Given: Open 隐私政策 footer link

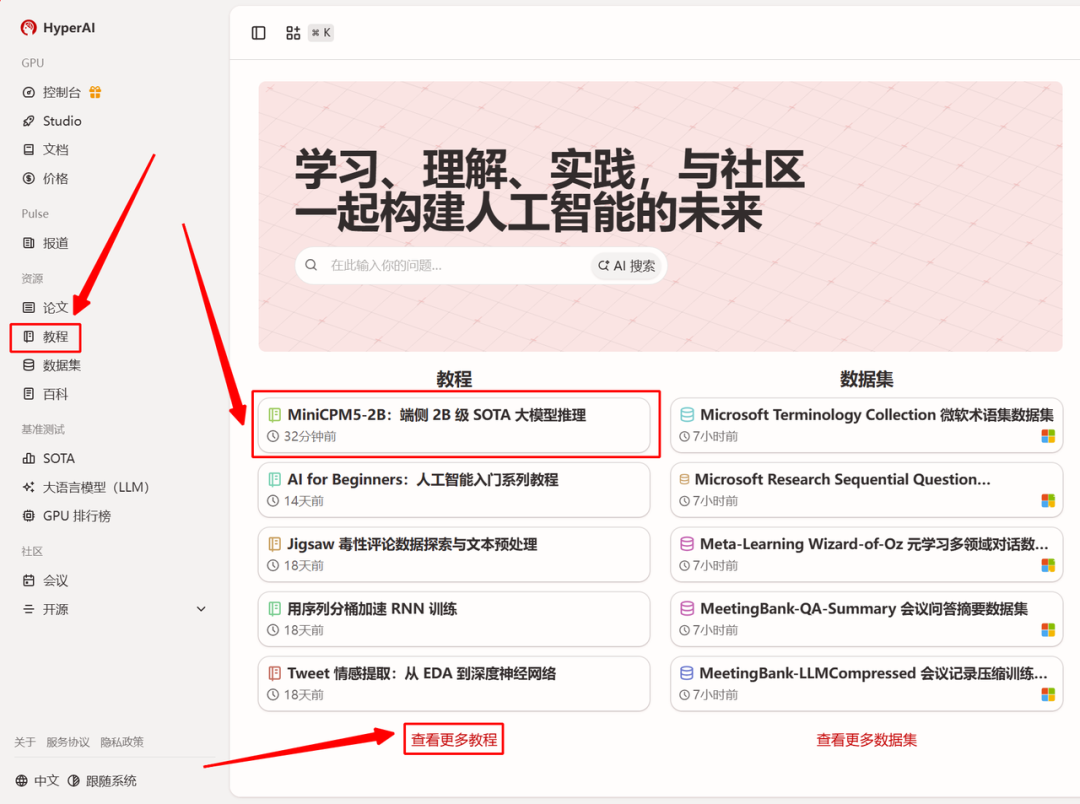Looking at the screenshot, I should (x=122, y=742).
